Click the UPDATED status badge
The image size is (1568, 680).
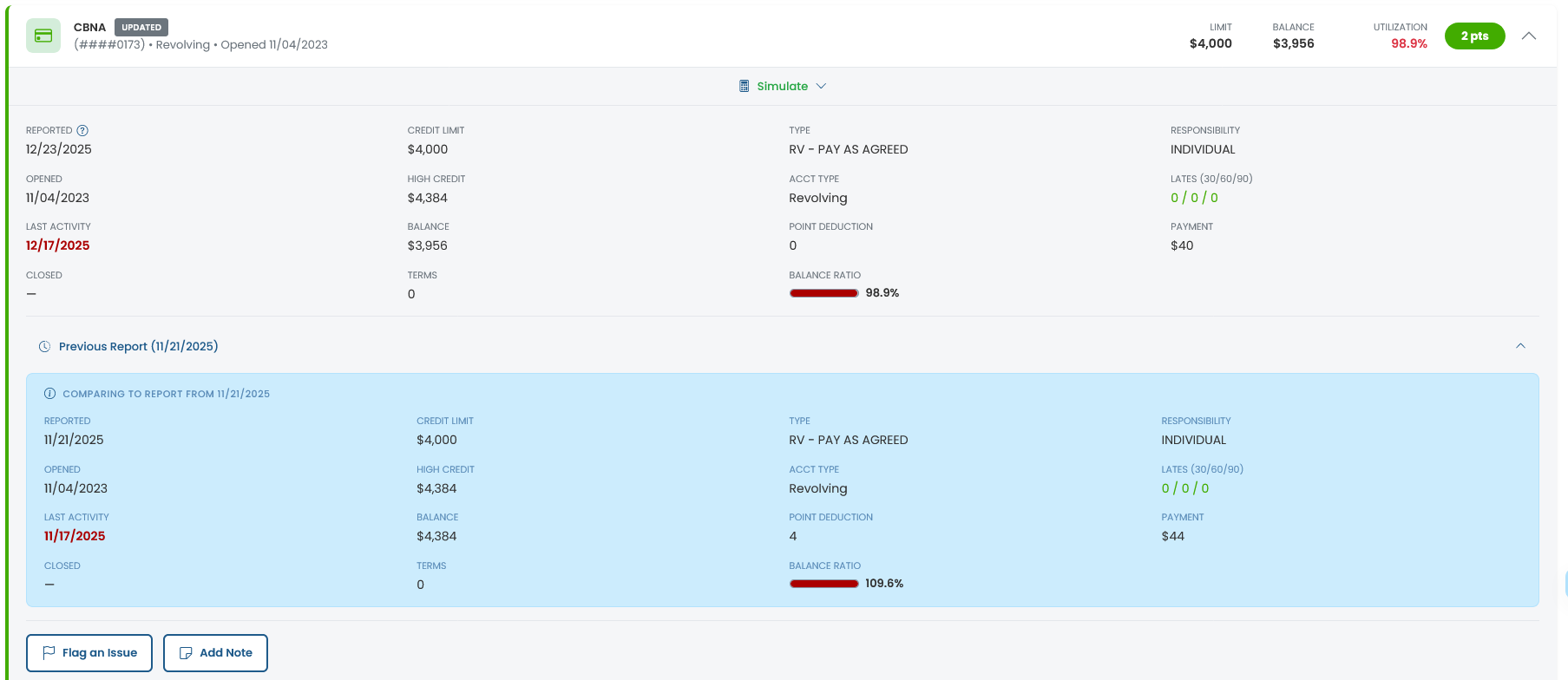pos(141,27)
